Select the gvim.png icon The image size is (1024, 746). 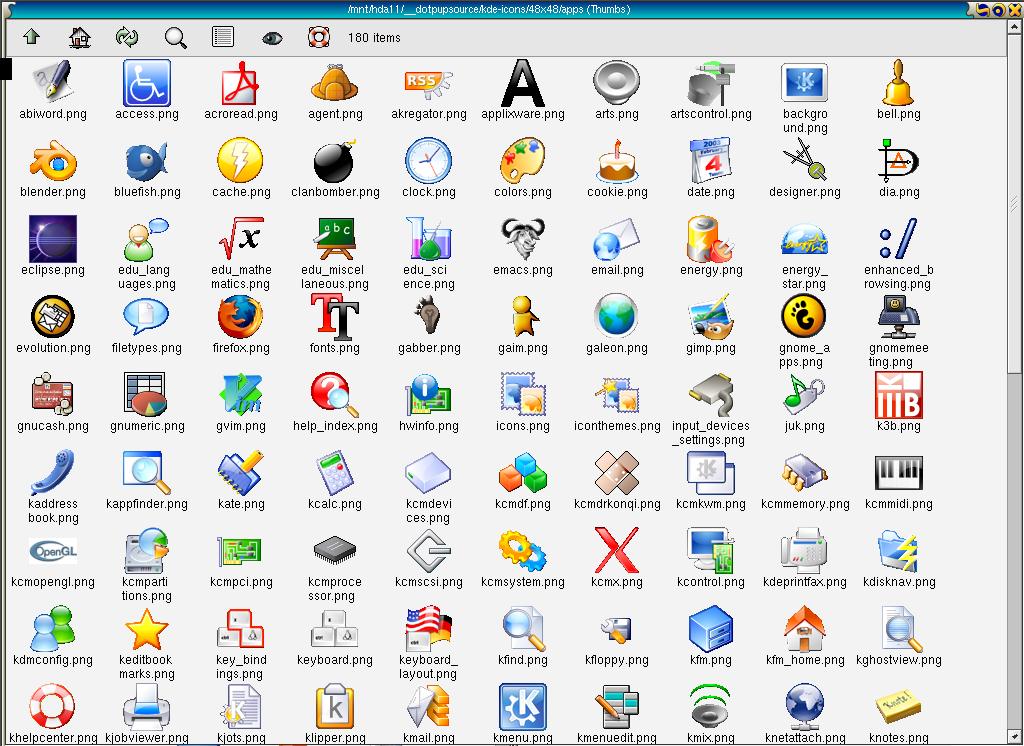click(241, 395)
